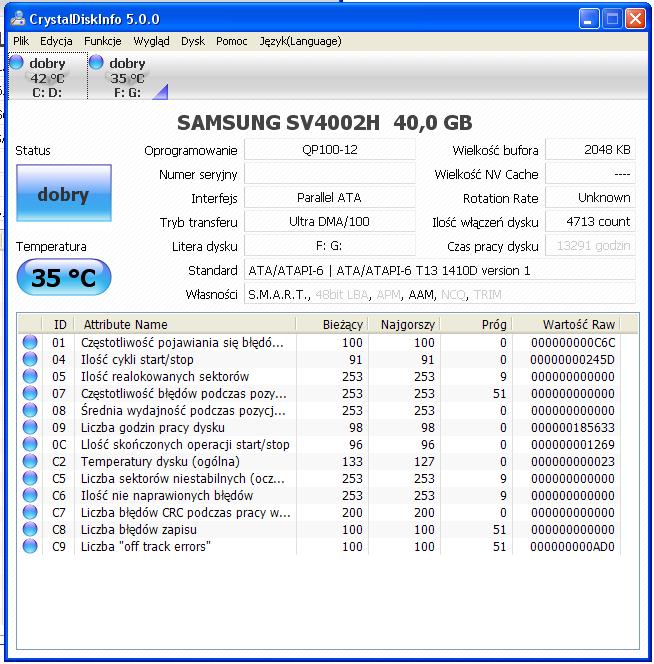Select the C: D: disk tab
The height and width of the screenshot is (664, 654).
point(47,76)
